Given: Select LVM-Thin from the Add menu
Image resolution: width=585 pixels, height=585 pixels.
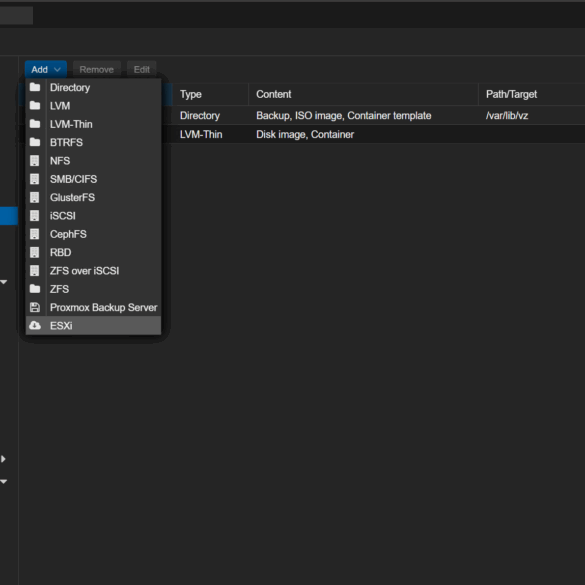Looking at the screenshot, I should click(x=93, y=124).
